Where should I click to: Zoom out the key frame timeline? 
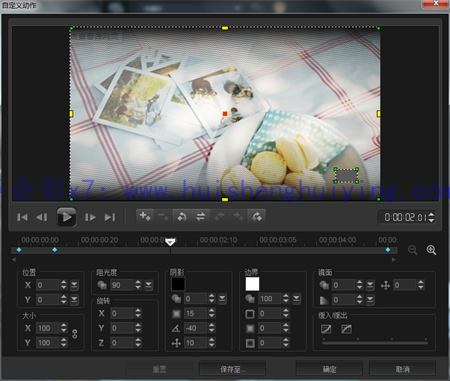[x=413, y=250]
